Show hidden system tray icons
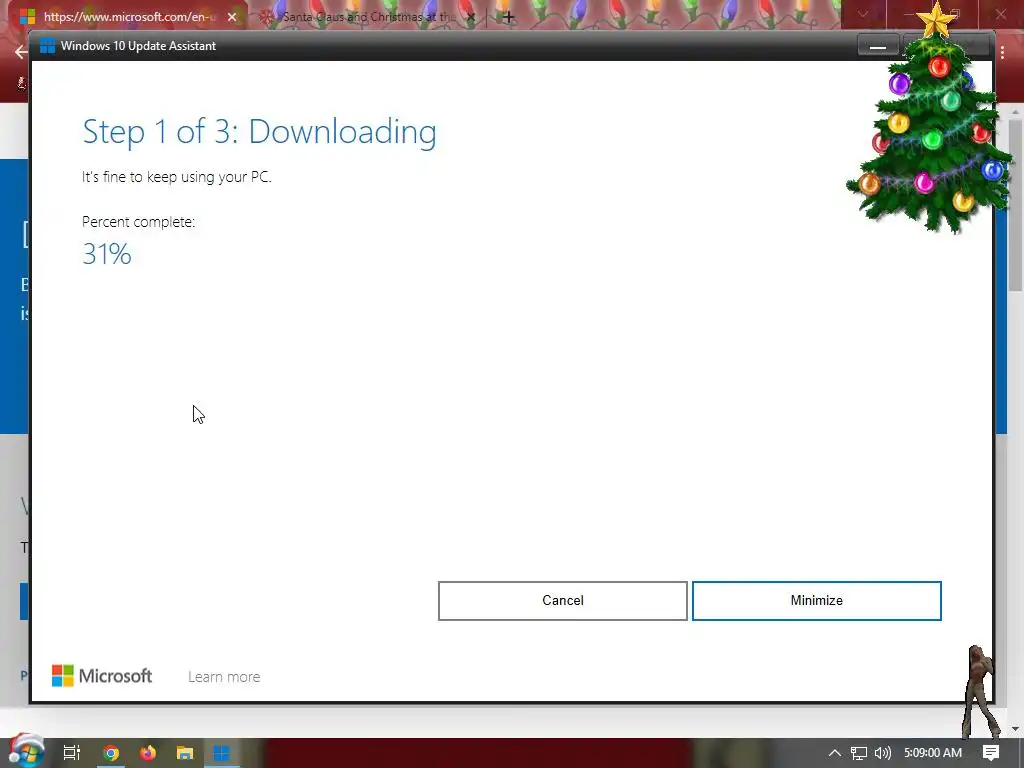The height and width of the screenshot is (768, 1024). click(x=835, y=753)
